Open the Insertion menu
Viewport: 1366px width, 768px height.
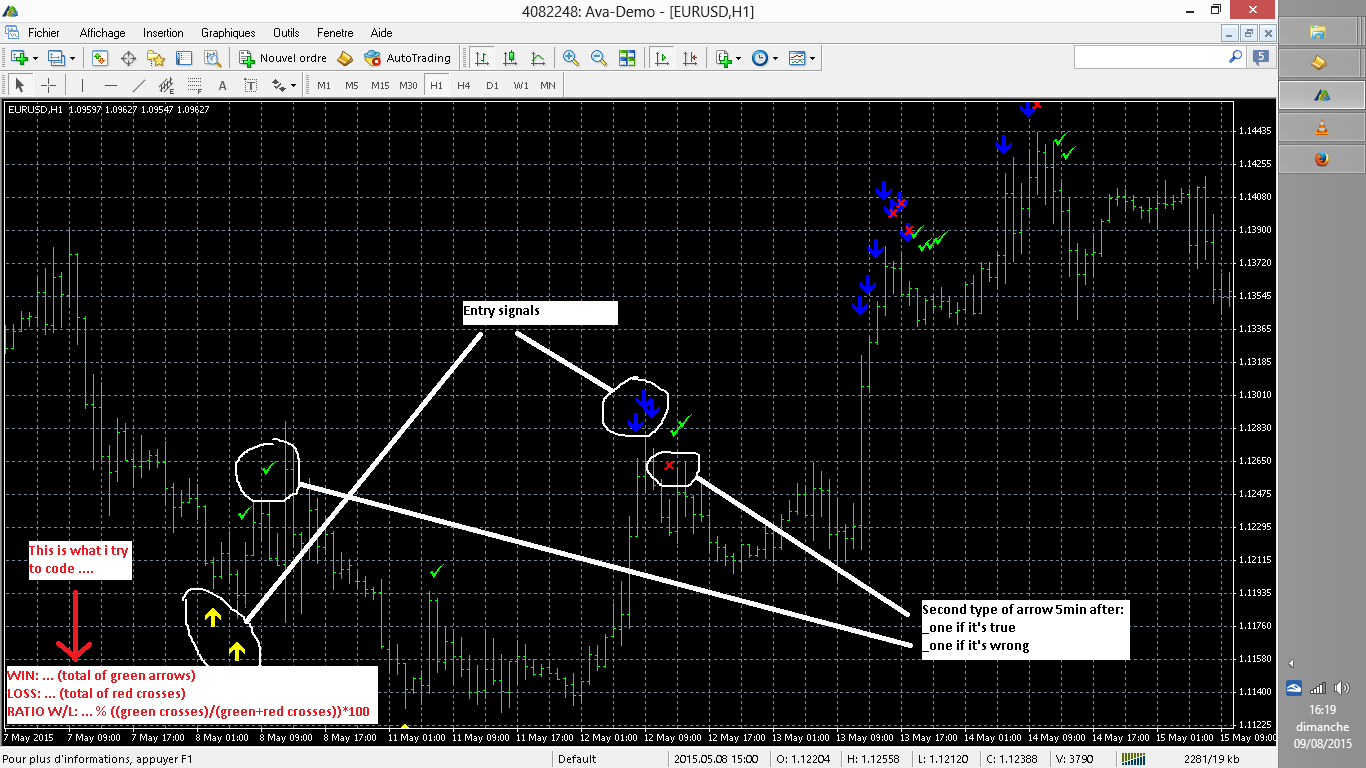(x=163, y=32)
